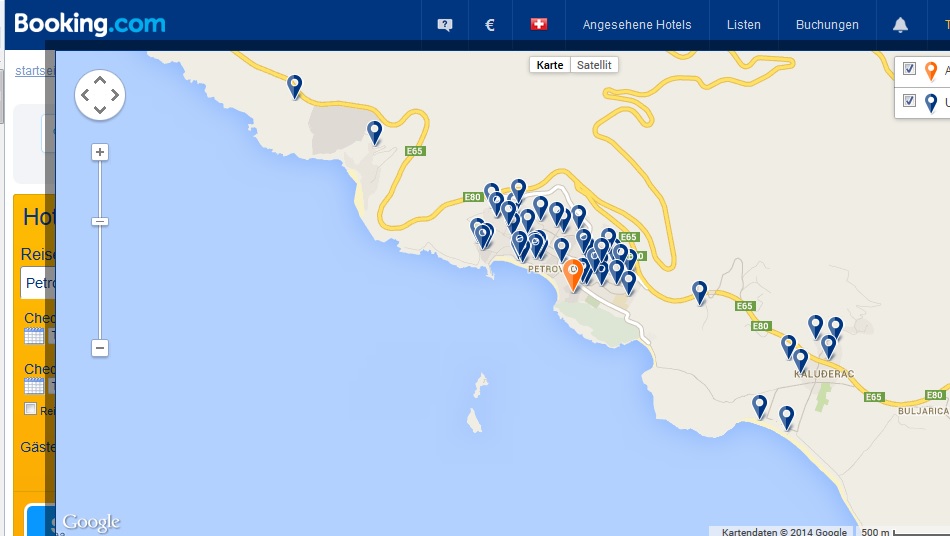Open the Swiss flag language selector

[x=539, y=25]
